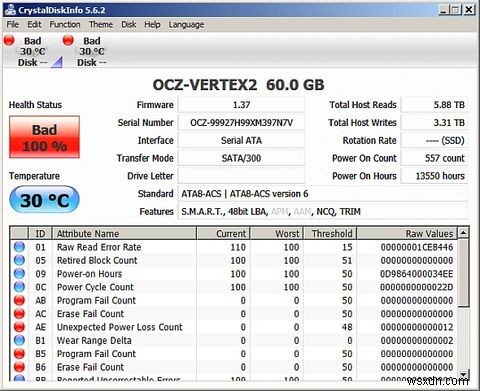
Task: Click the red Bad 100 % health status button
Action: pyautogui.click(x=44, y=137)
